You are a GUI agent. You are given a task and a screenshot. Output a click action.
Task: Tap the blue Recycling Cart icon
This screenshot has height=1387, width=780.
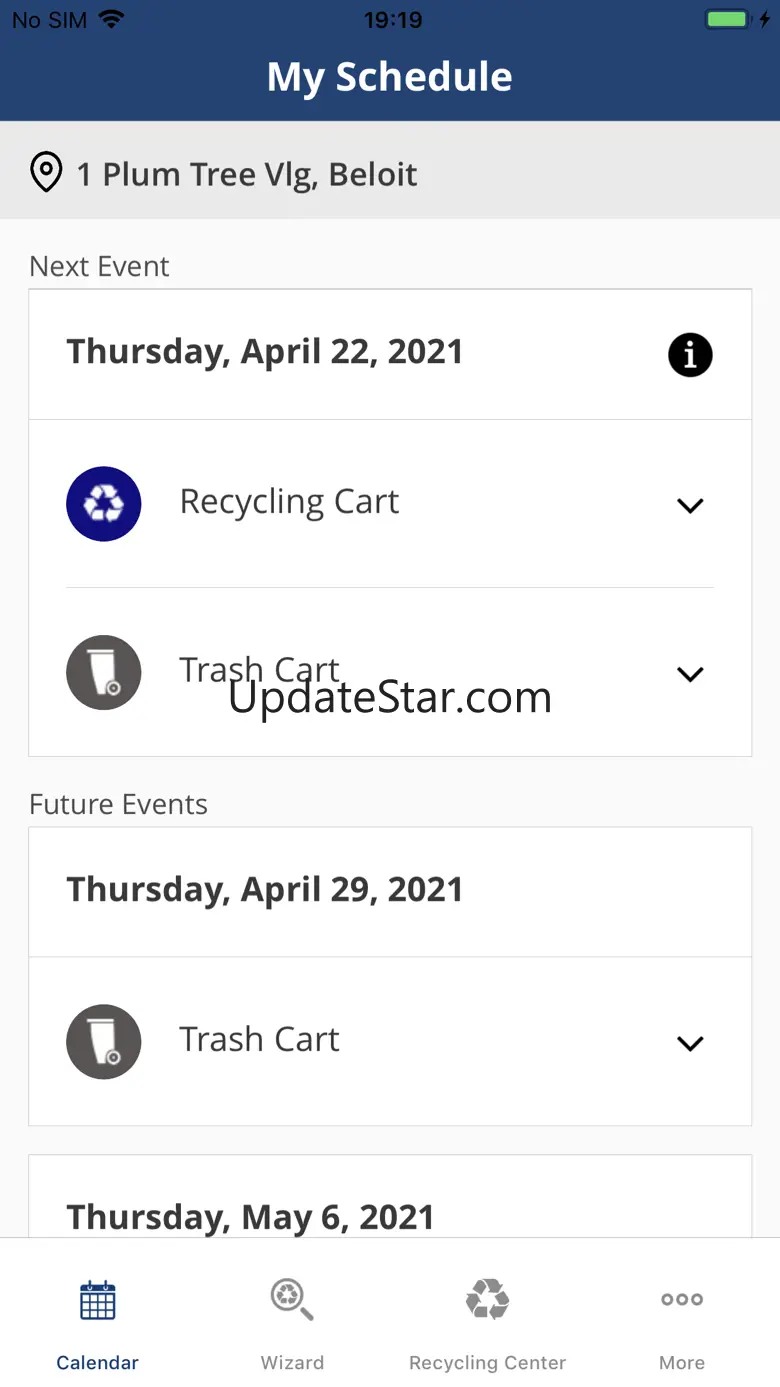pos(104,504)
